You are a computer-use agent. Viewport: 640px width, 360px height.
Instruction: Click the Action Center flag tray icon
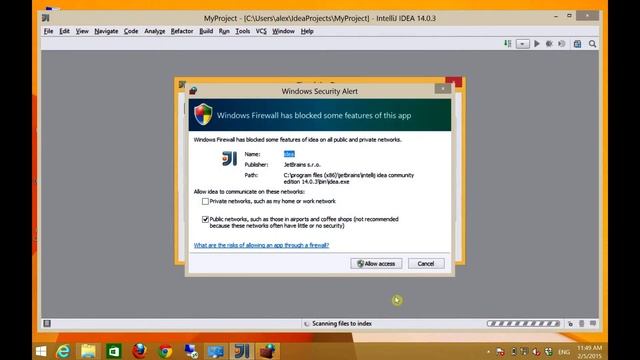[x=500, y=351]
